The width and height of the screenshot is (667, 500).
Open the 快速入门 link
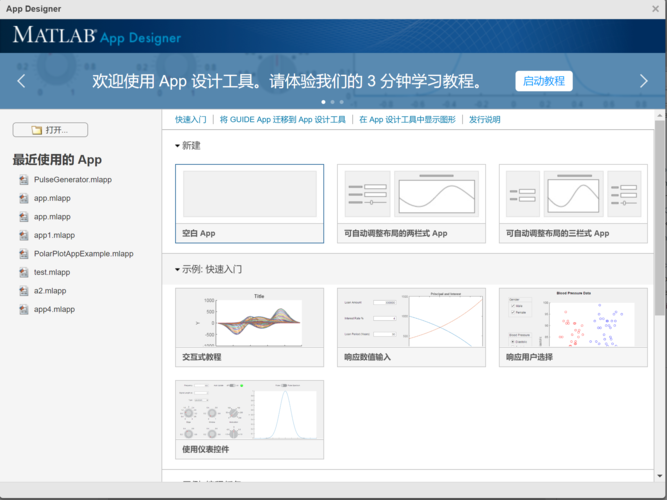coord(191,120)
